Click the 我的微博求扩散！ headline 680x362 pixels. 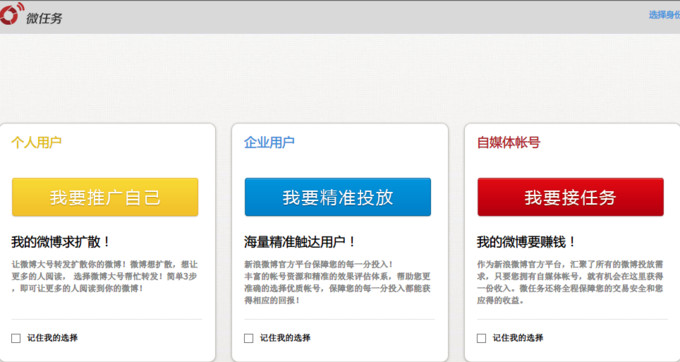[x=61, y=242]
